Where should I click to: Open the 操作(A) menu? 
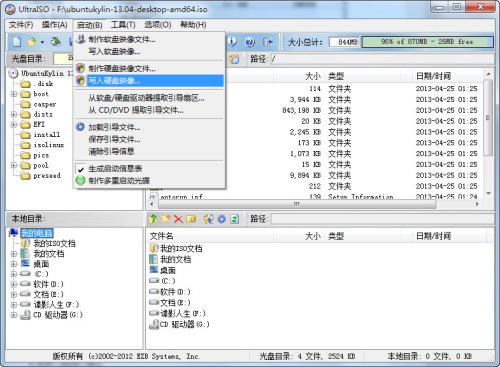(55, 25)
